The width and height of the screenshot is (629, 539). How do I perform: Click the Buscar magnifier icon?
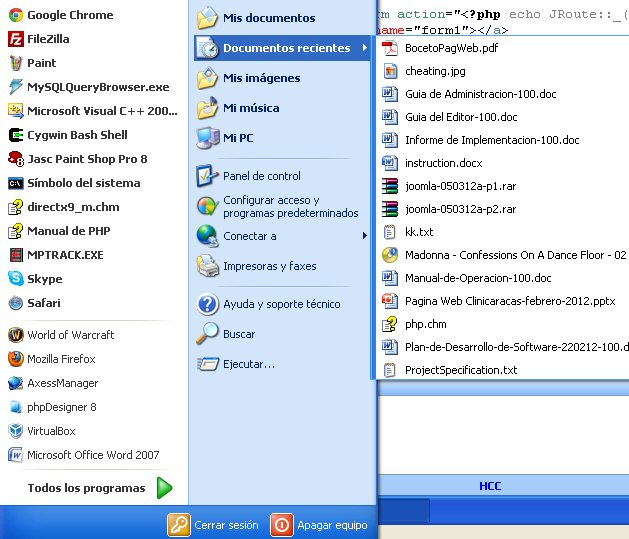coord(207,334)
